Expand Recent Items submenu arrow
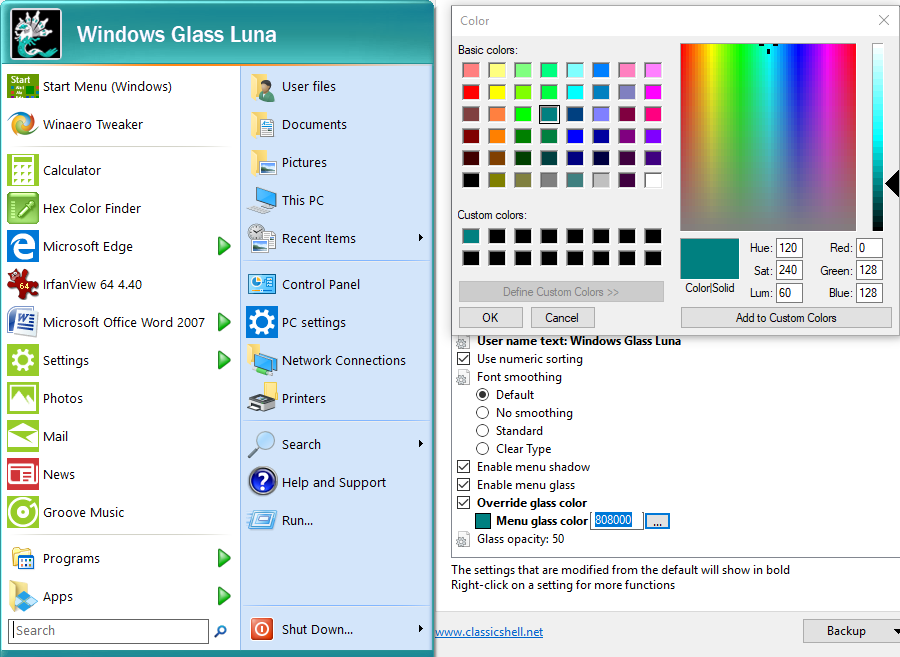 coord(421,238)
